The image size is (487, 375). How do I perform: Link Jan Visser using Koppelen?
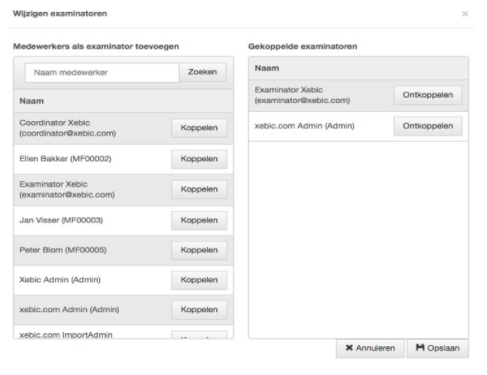tap(199, 220)
